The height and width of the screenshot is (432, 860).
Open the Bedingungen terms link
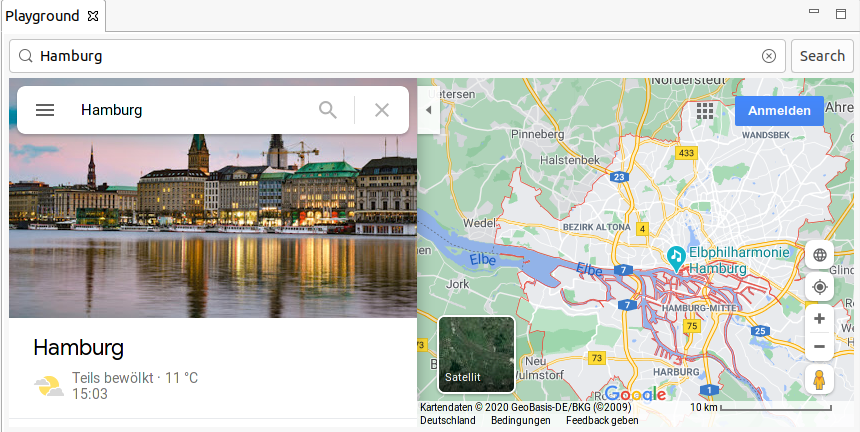click(520, 420)
